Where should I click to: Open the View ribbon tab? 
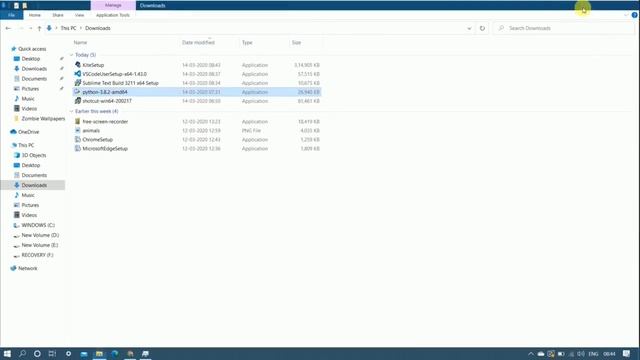point(79,15)
